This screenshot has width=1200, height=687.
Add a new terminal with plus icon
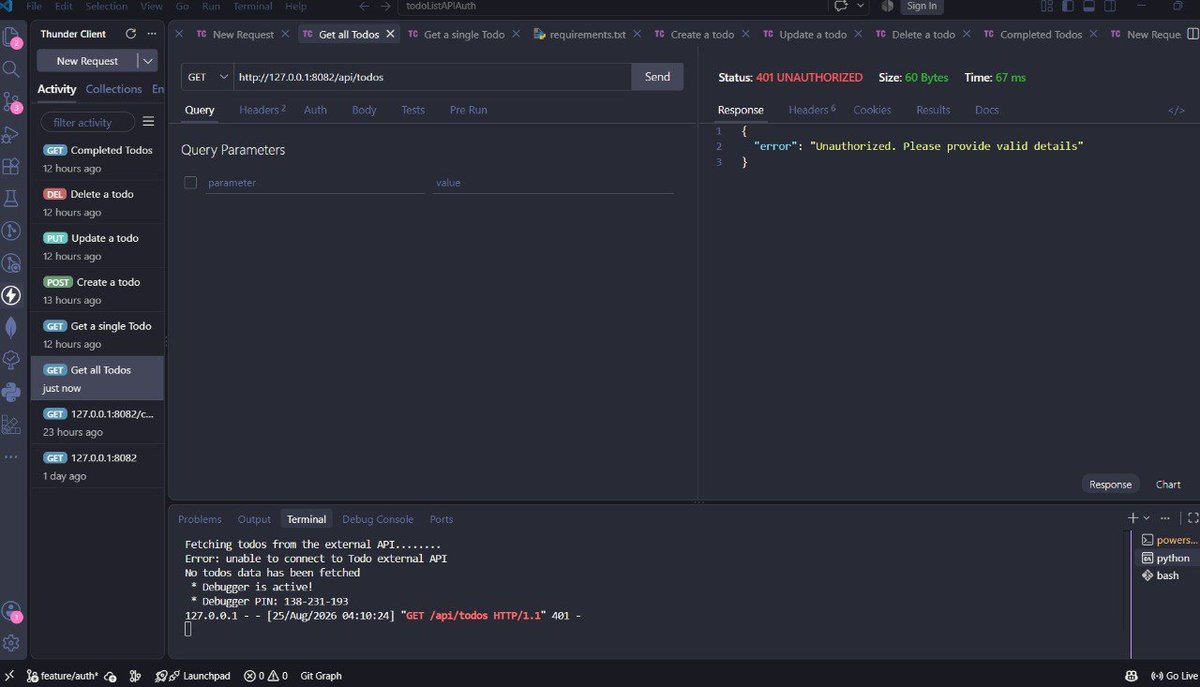point(1133,518)
